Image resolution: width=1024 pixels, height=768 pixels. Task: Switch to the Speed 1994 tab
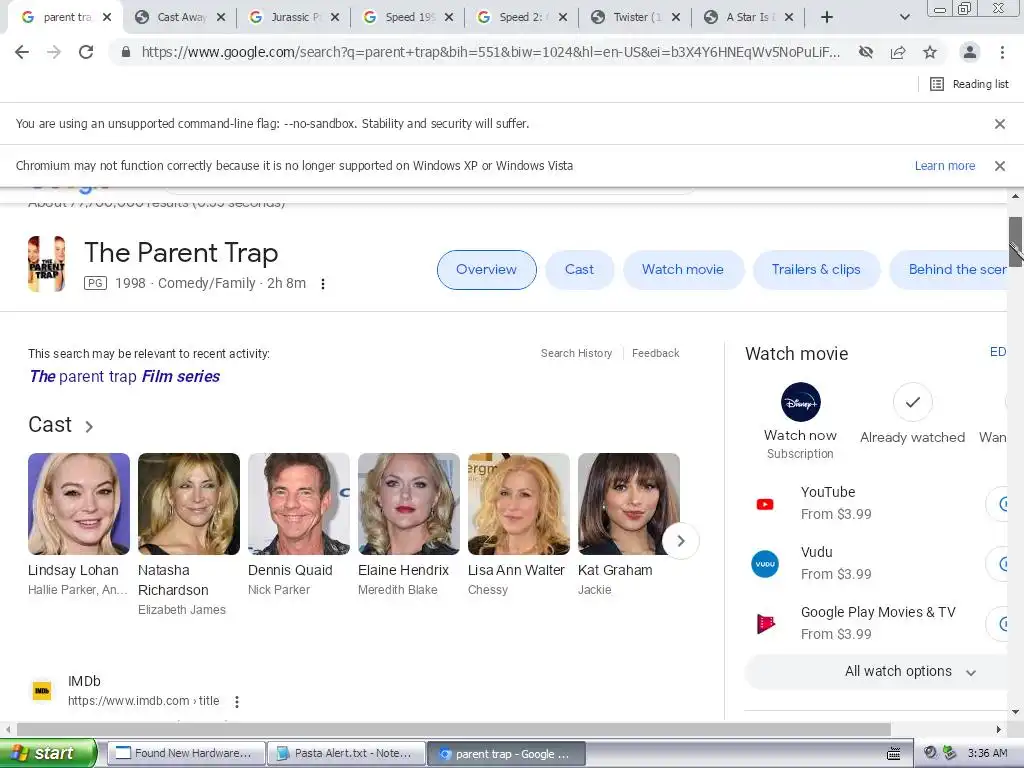[x=408, y=17]
